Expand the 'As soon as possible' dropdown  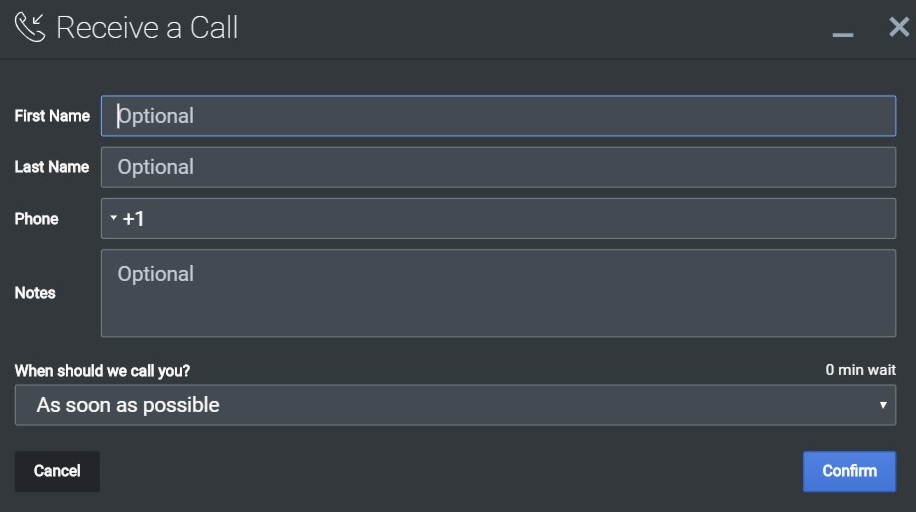(x=455, y=405)
